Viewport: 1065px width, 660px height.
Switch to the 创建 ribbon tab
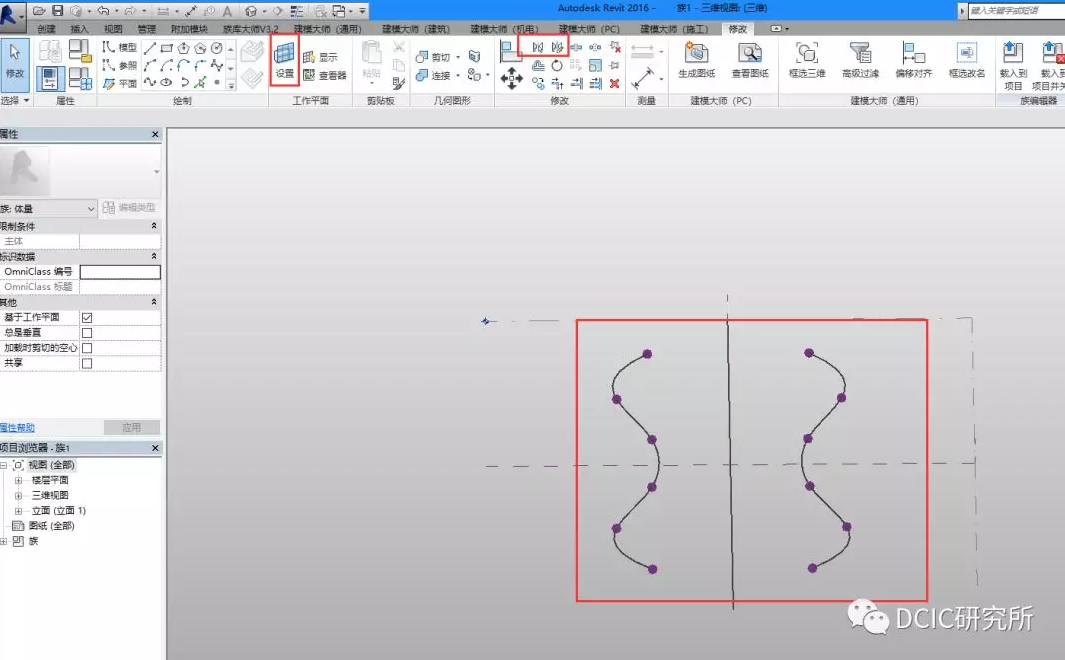click(47, 29)
